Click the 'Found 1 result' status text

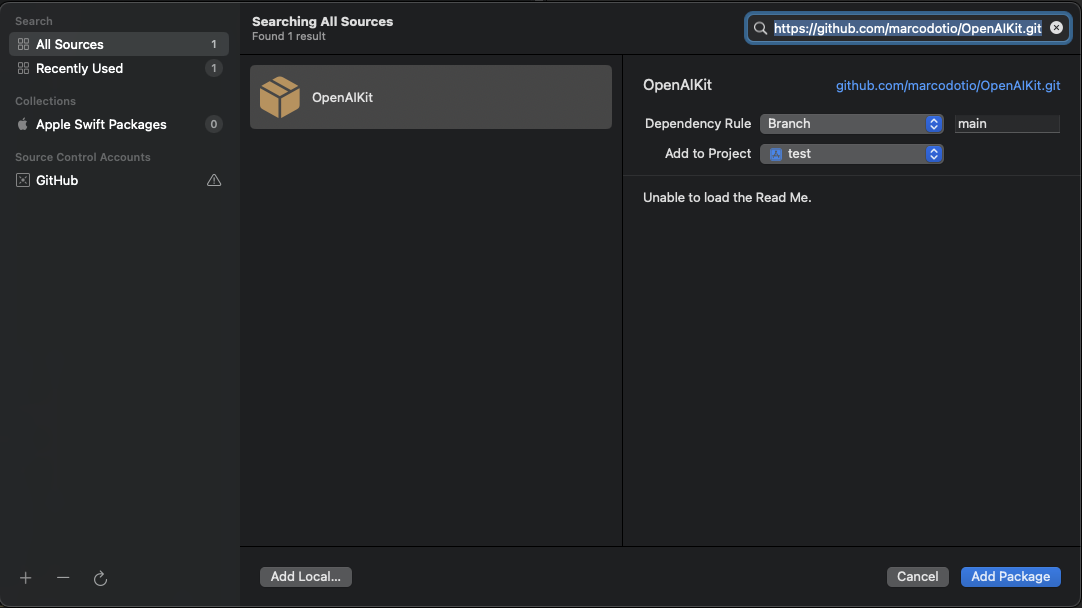288,37
